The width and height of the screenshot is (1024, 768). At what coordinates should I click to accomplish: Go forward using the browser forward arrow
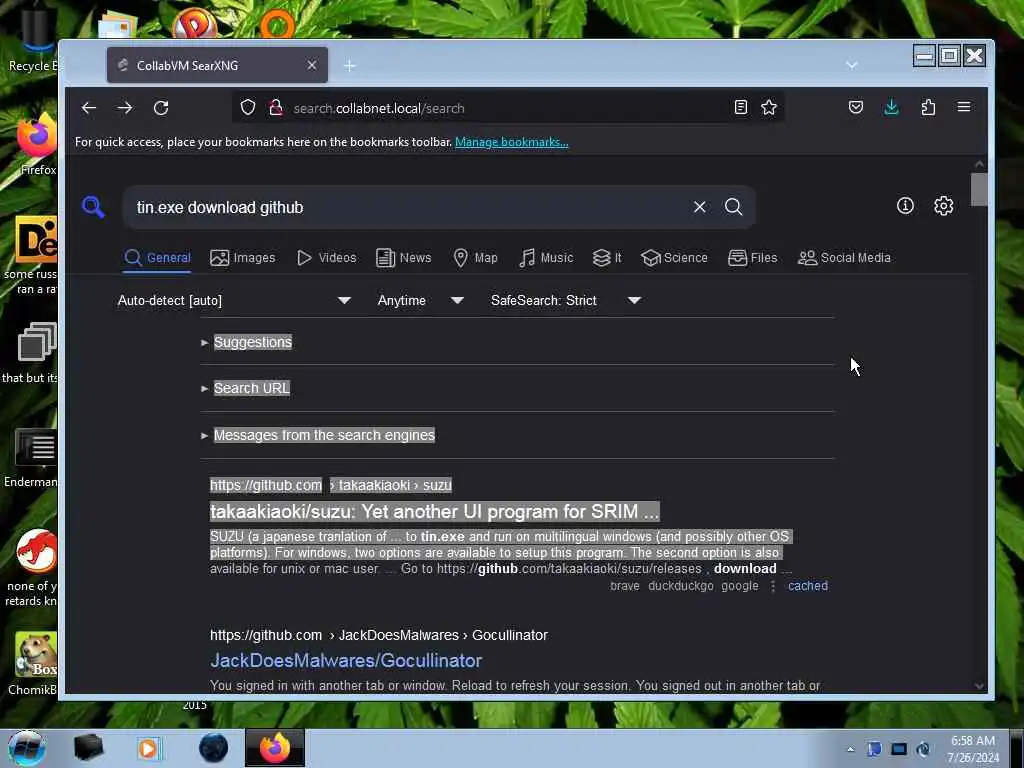tap(125, 108)
